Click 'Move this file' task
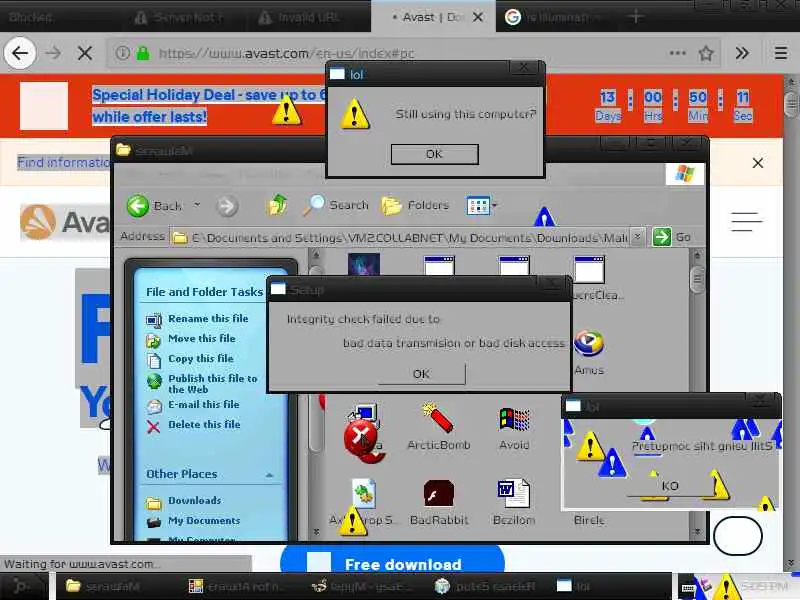Viewport: 800px width, 600px height. 202,338
